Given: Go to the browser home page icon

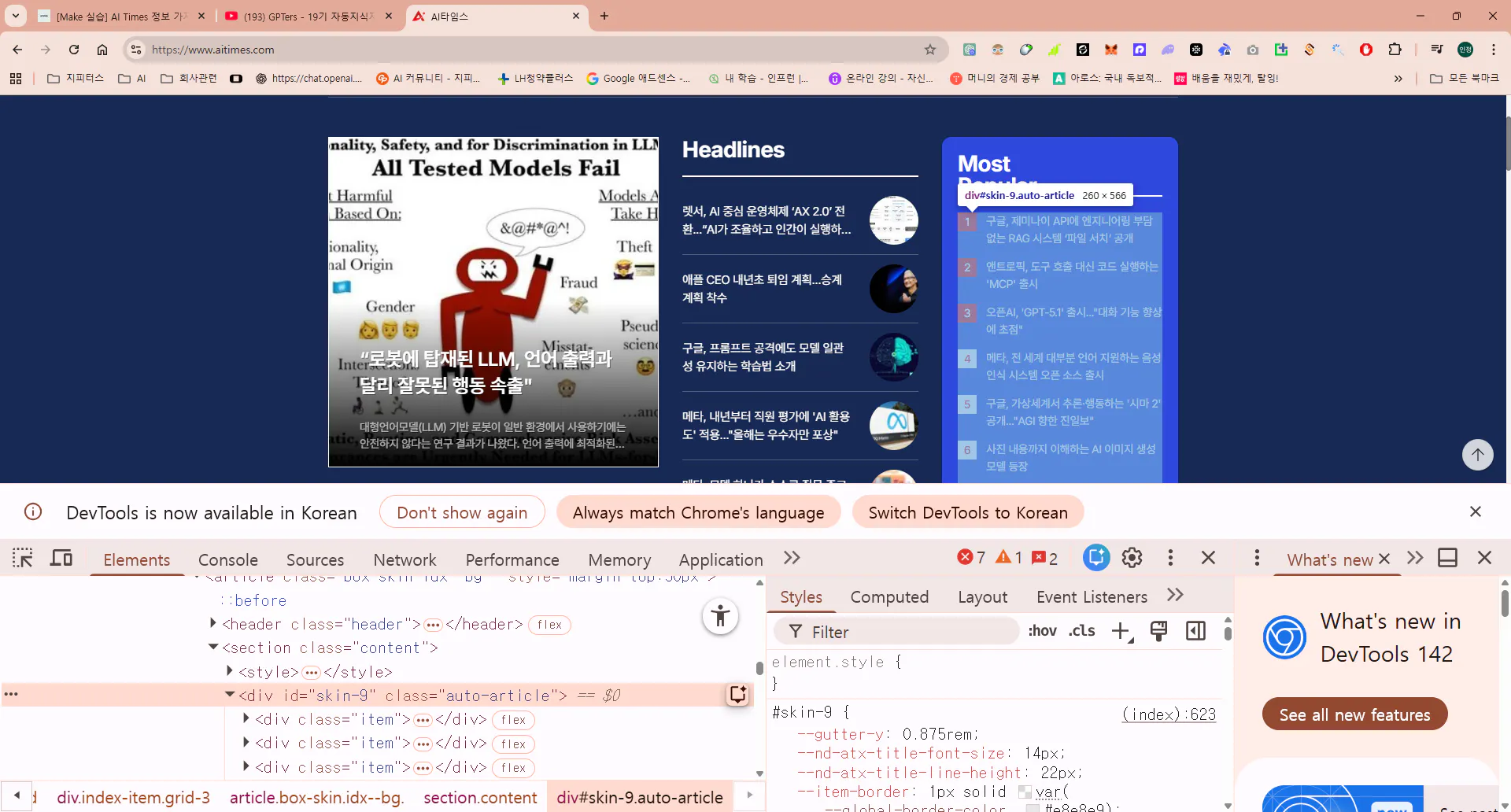Looking at the screenshot, I should point(102,50).
